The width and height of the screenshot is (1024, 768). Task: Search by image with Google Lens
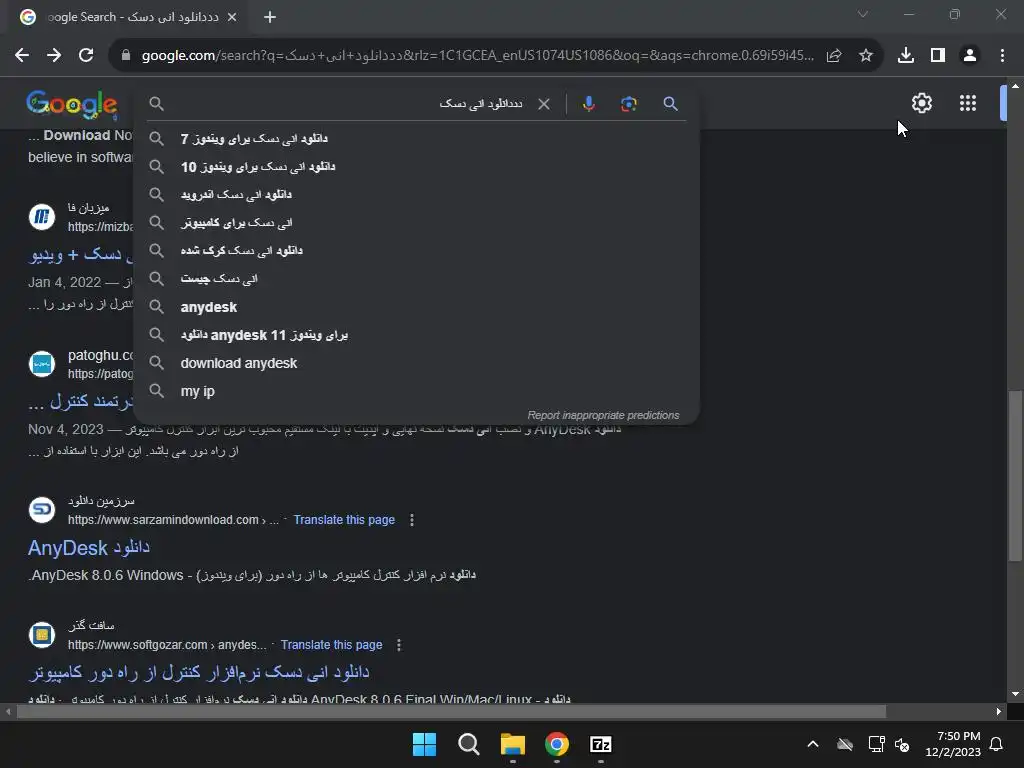click(x=628, y=104)
